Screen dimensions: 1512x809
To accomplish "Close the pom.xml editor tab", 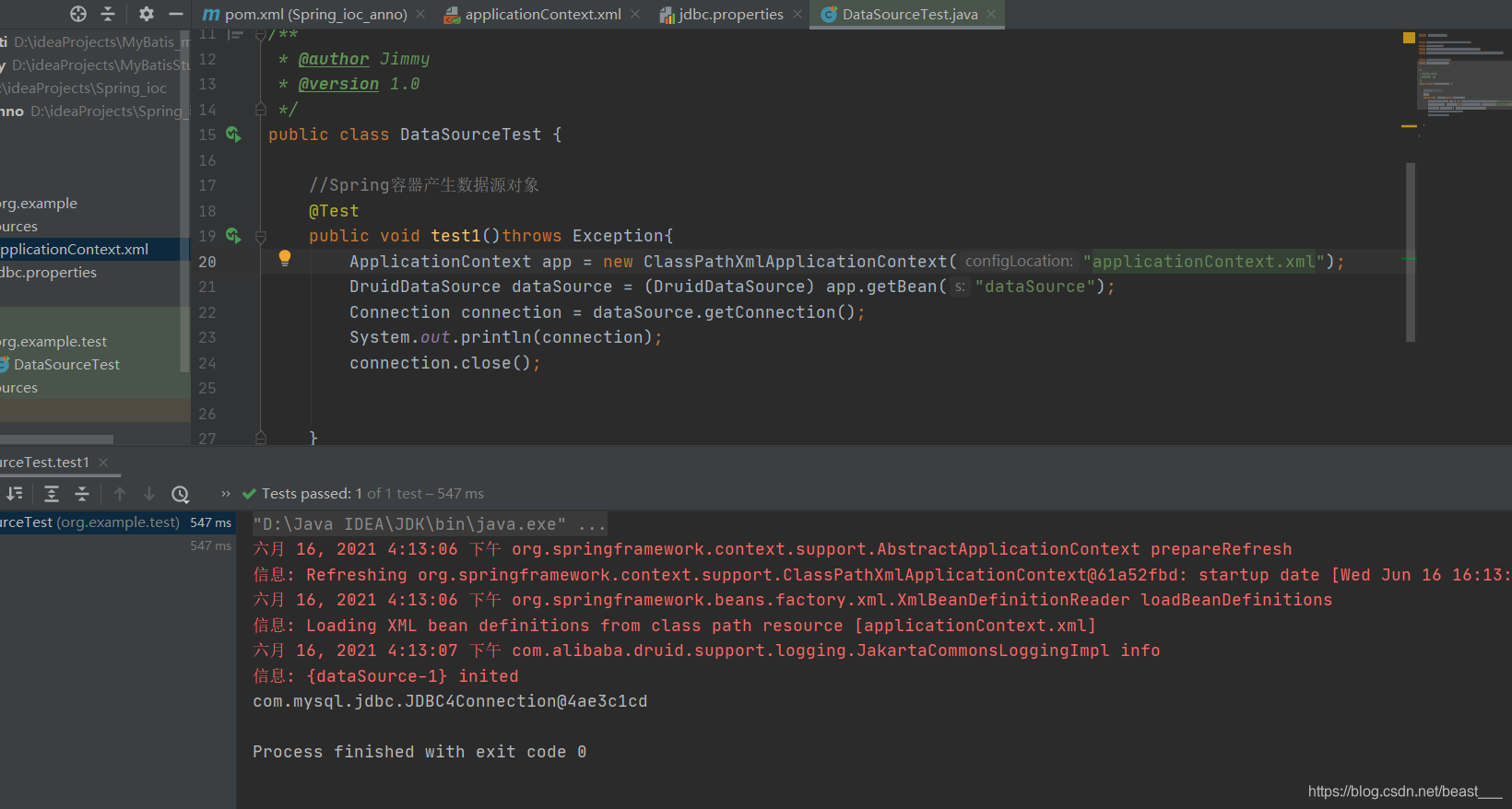I will [x=420, y=14].
